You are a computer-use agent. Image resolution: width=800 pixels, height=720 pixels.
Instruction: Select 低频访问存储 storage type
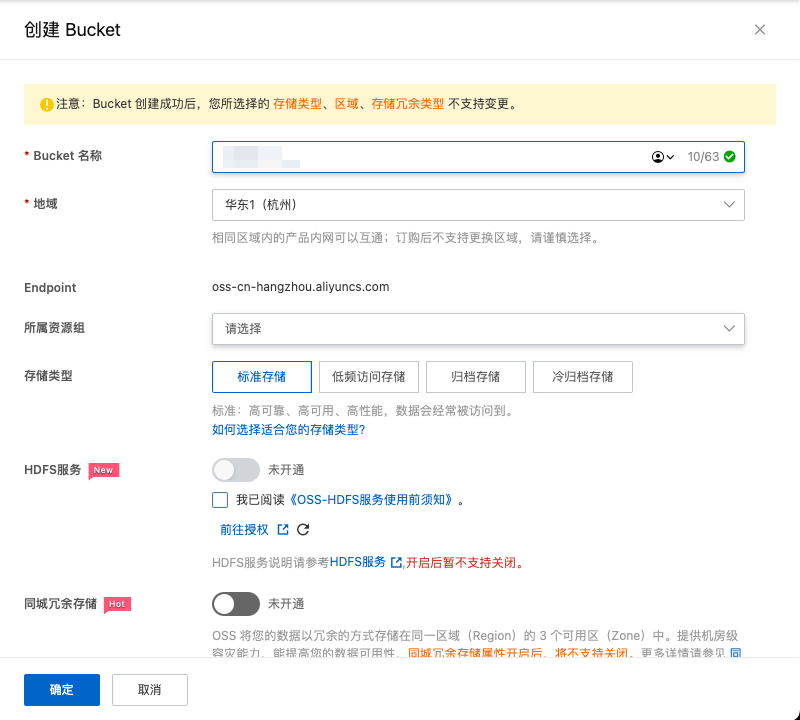click(369, 377)
